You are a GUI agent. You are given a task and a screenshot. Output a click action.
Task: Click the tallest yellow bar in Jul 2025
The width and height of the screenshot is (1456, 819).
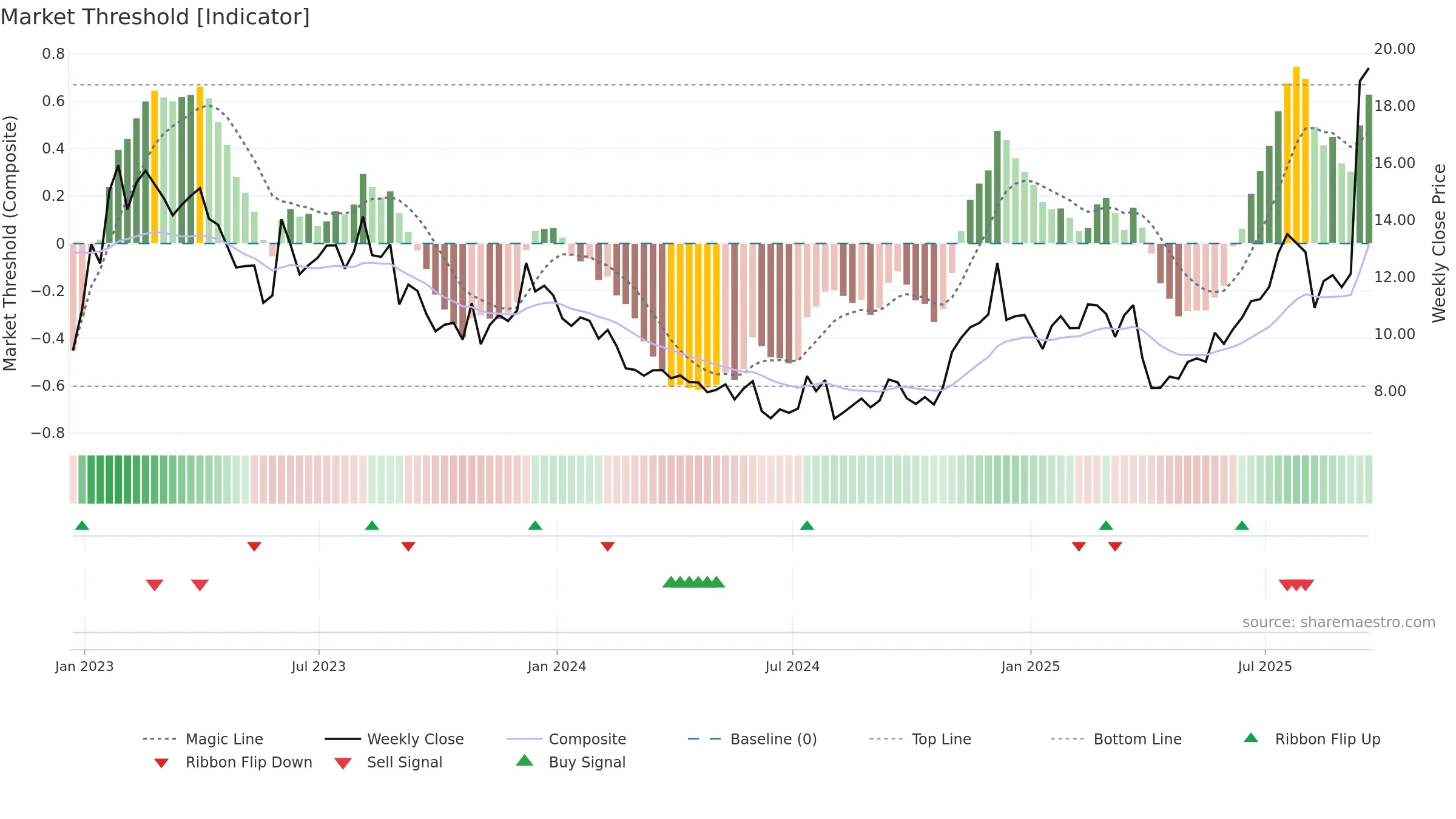coord(1296,155)
